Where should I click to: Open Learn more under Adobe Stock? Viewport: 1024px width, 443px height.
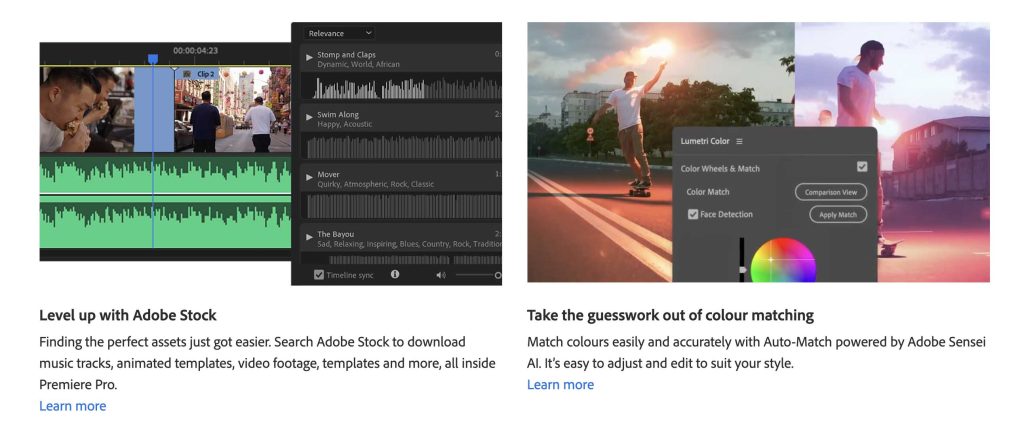tap(72, 406)
